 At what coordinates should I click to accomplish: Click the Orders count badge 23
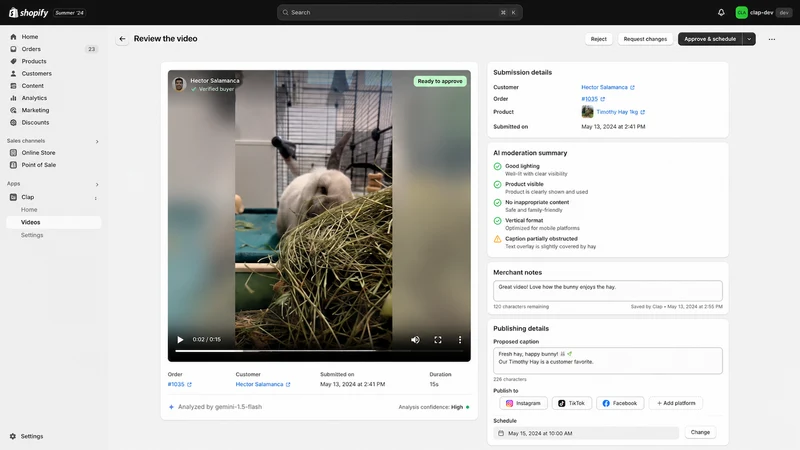pyautogui.click(x=91, y=49)
